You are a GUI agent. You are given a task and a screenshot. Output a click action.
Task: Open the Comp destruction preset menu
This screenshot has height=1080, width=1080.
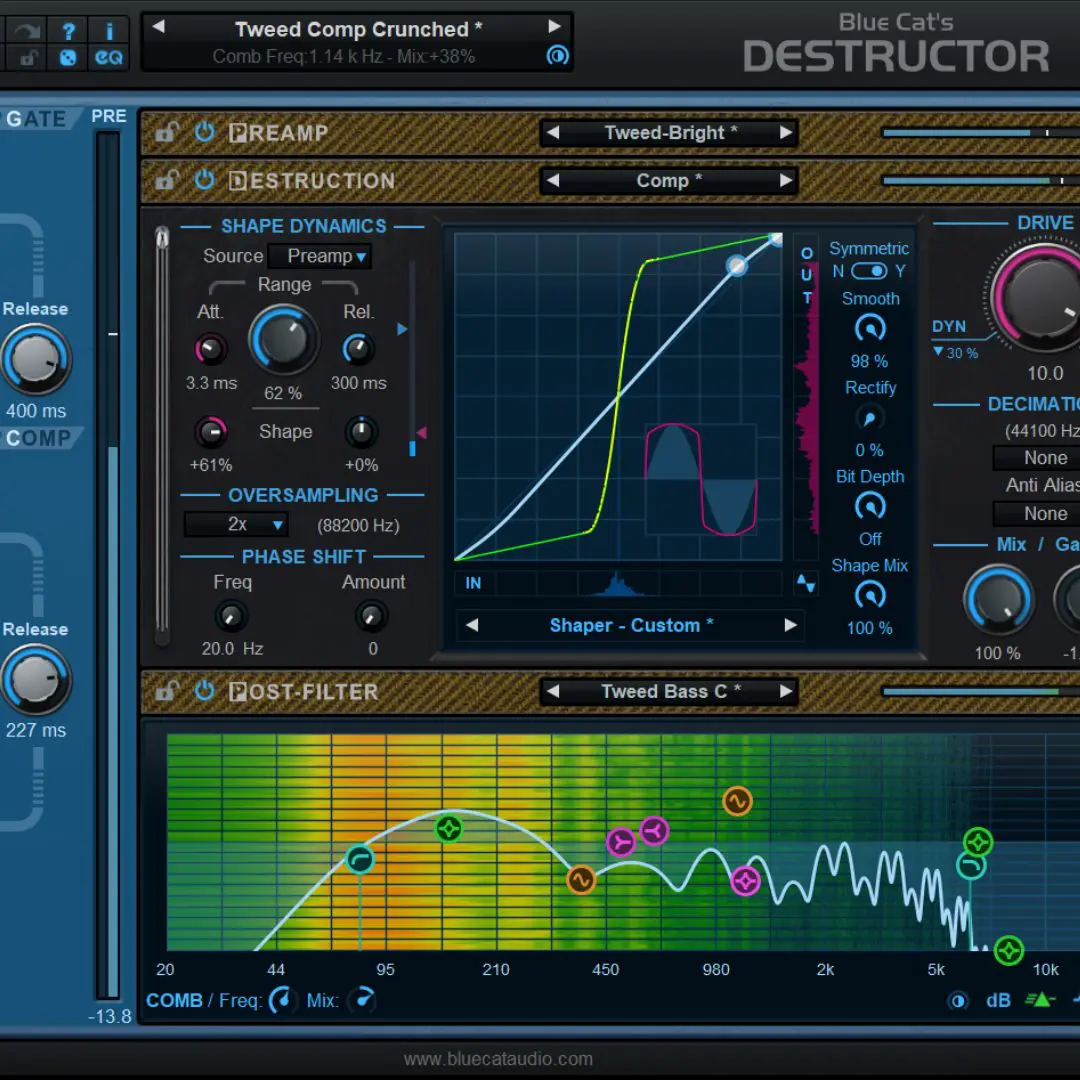tap(669, 180)
